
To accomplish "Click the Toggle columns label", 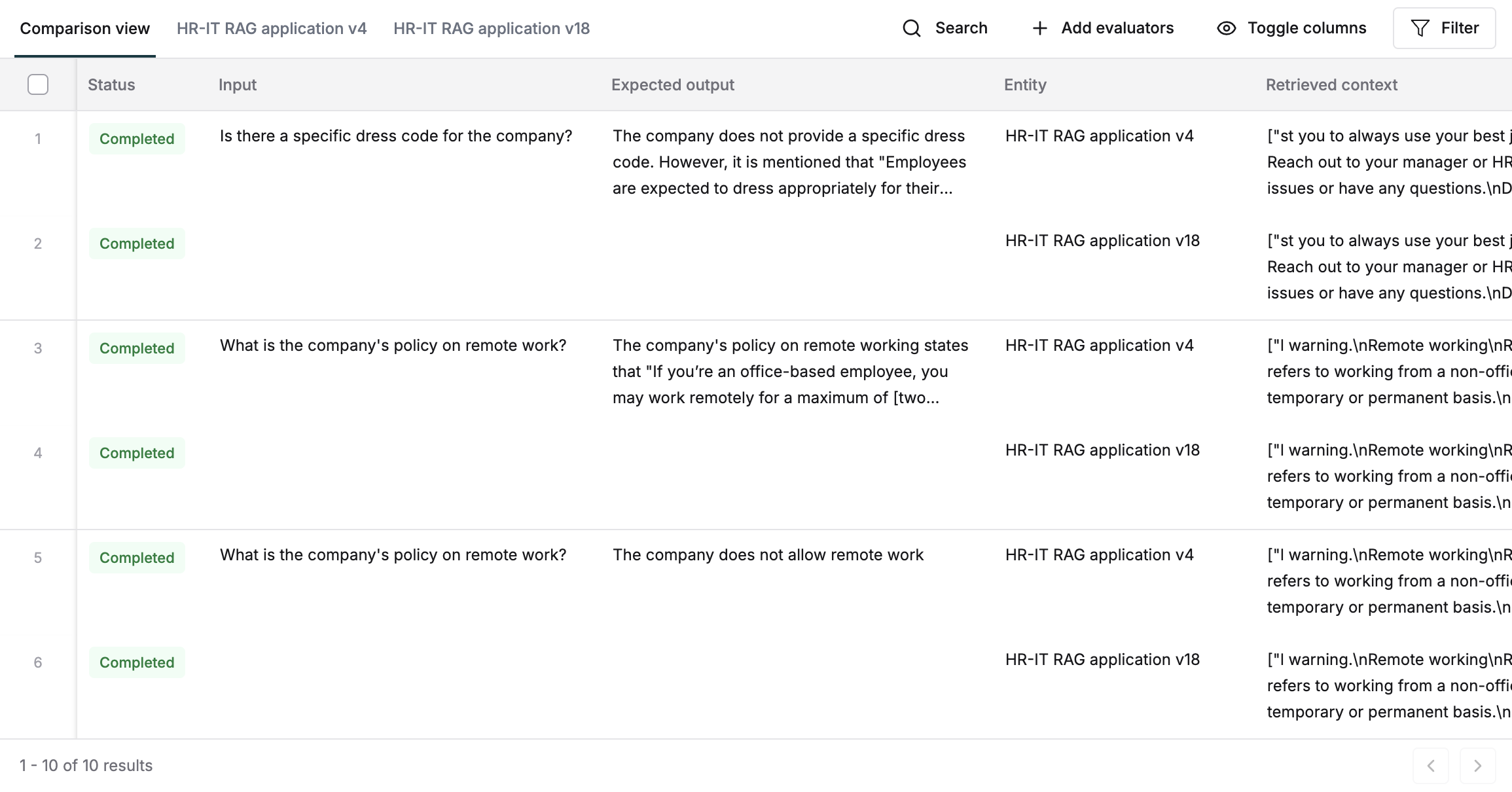I will tap(1306, 28).
